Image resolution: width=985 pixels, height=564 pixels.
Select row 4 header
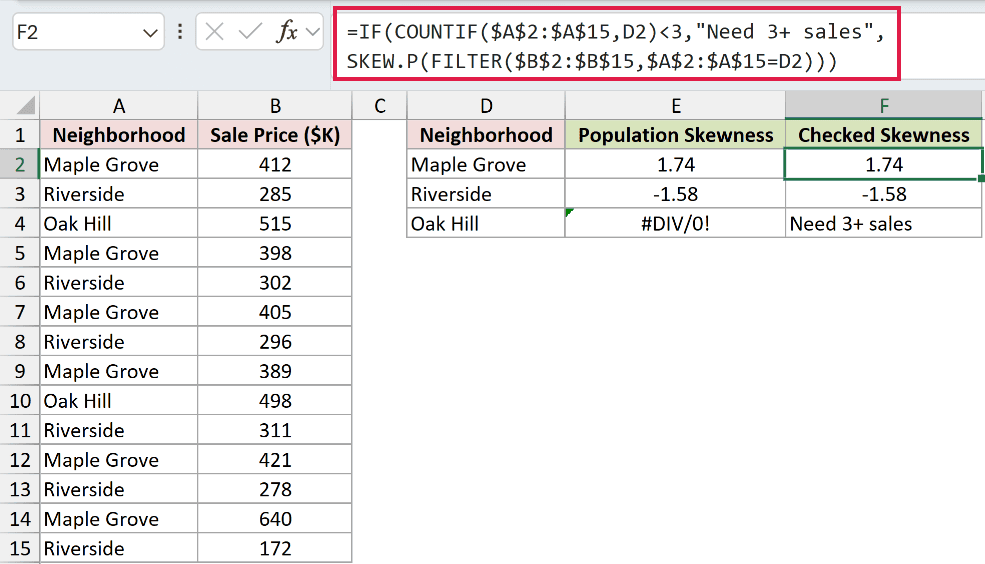[19, 224]
